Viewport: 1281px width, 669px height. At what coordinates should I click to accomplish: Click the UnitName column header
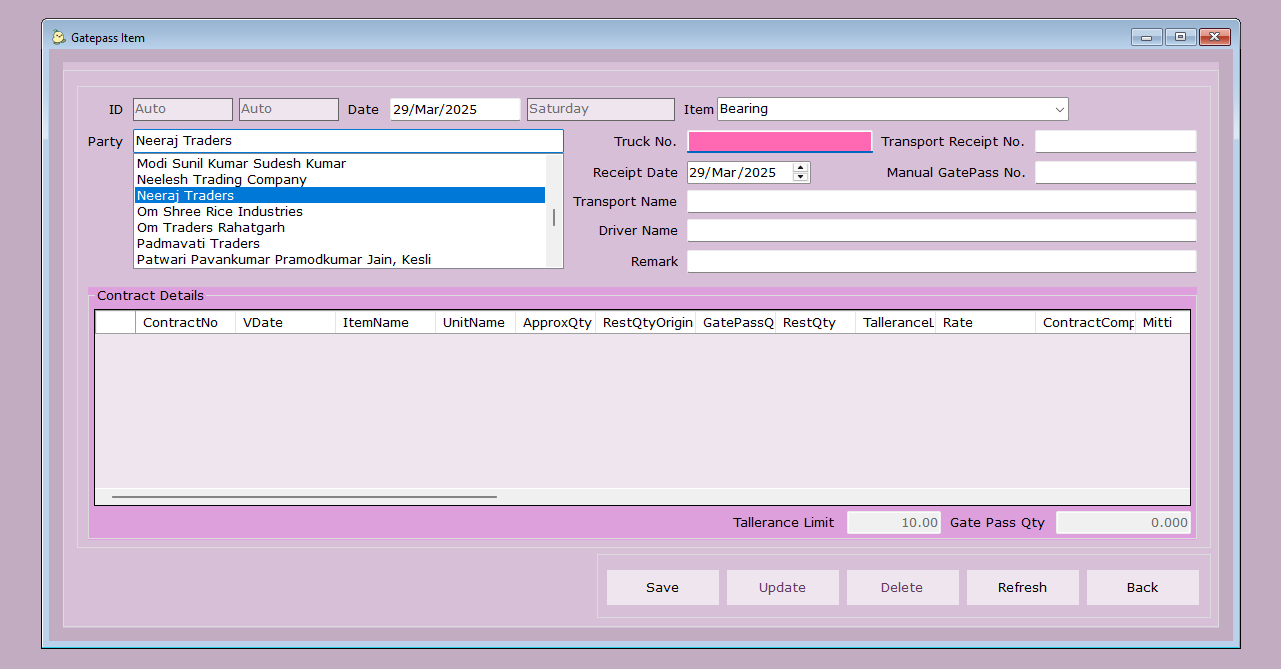(475, 322)
